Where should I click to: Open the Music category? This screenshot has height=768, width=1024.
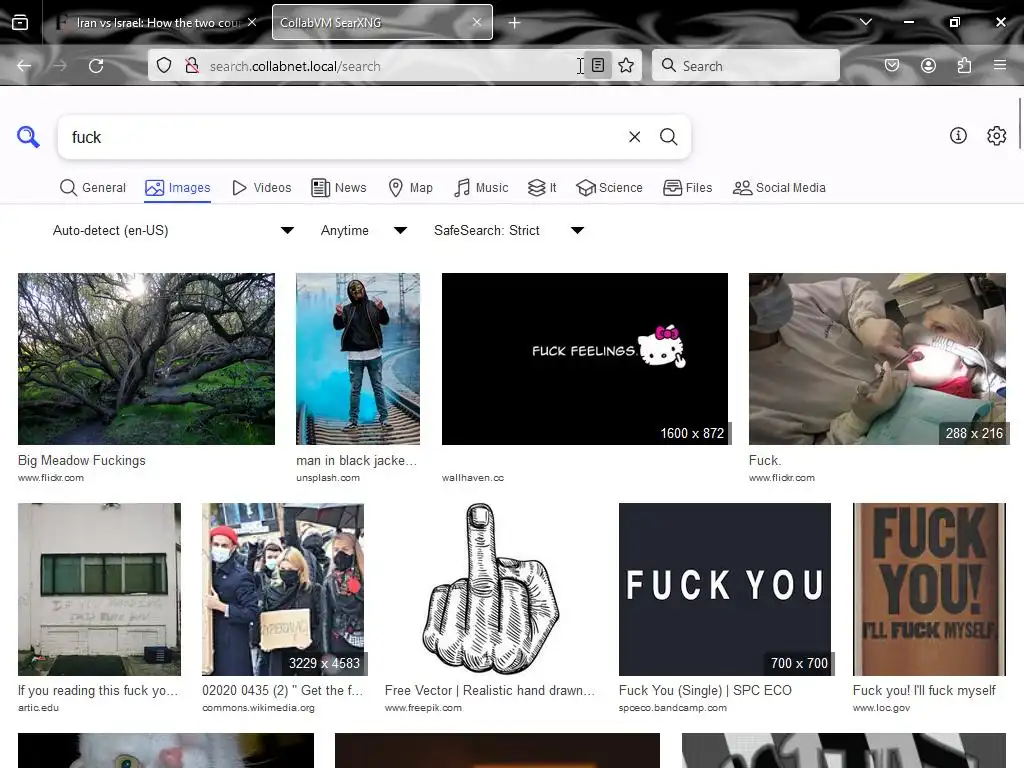click(481, 188)
